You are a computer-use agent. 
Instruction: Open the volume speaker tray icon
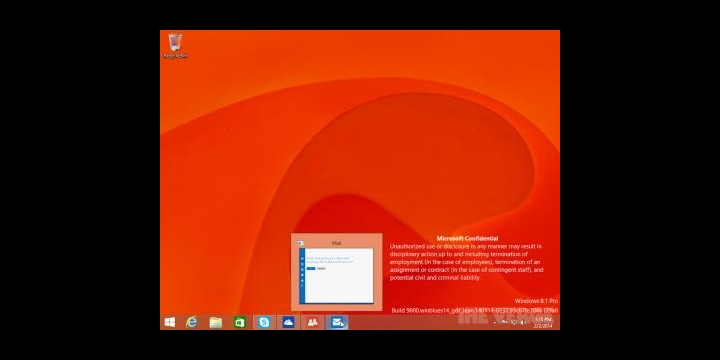[523, 322]
